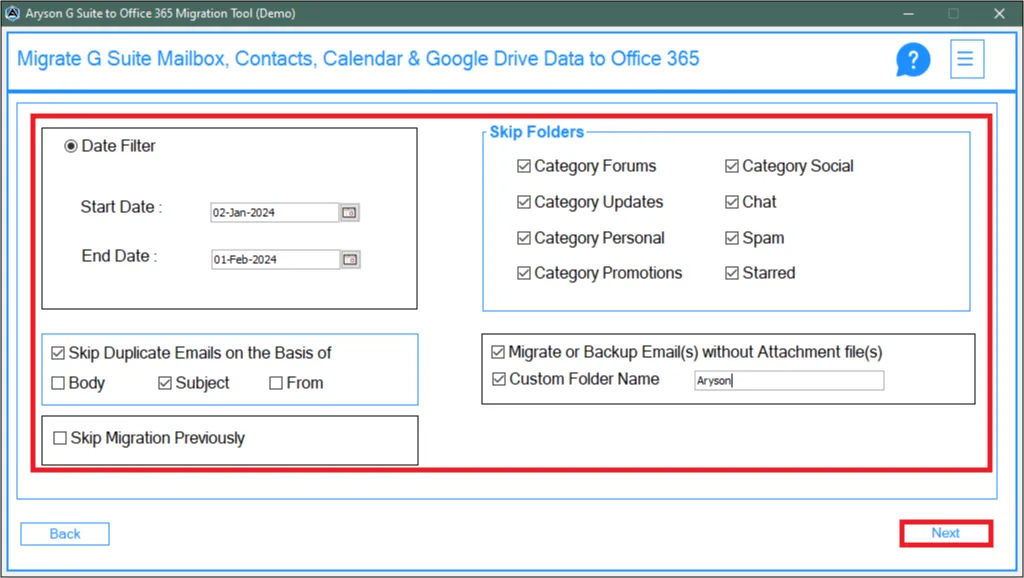Viewport: 1024px width, 578px height.
Task: Click the Skip Folders group heading
Action: coord(537,132)
